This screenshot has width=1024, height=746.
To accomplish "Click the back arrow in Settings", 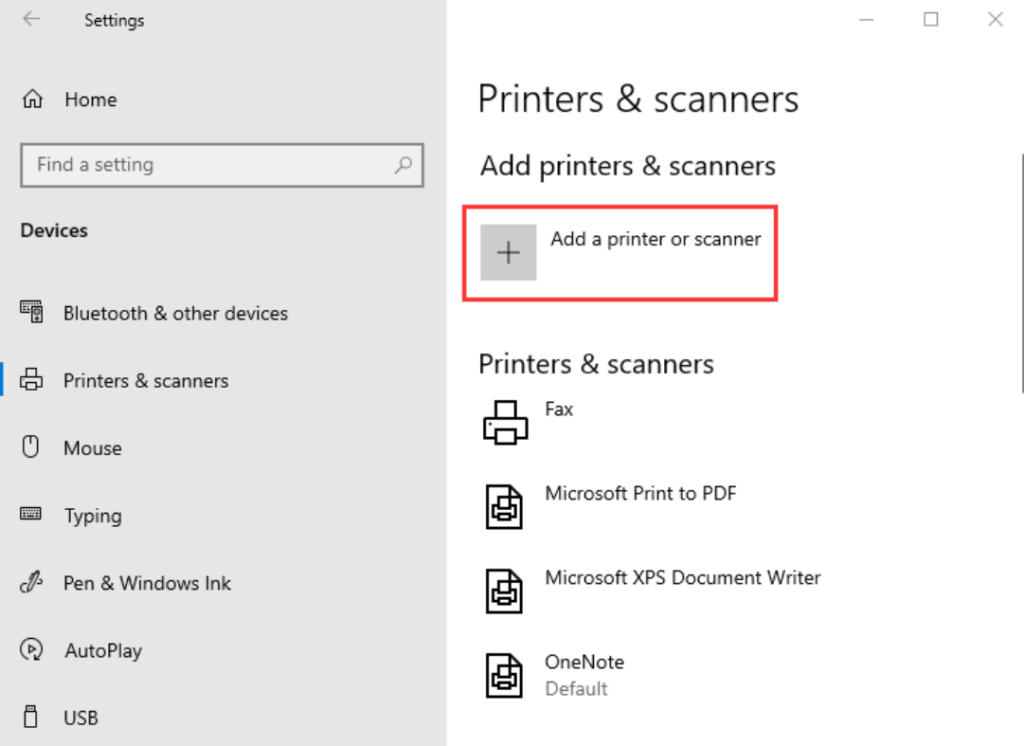I will click(x=31, y=20).
